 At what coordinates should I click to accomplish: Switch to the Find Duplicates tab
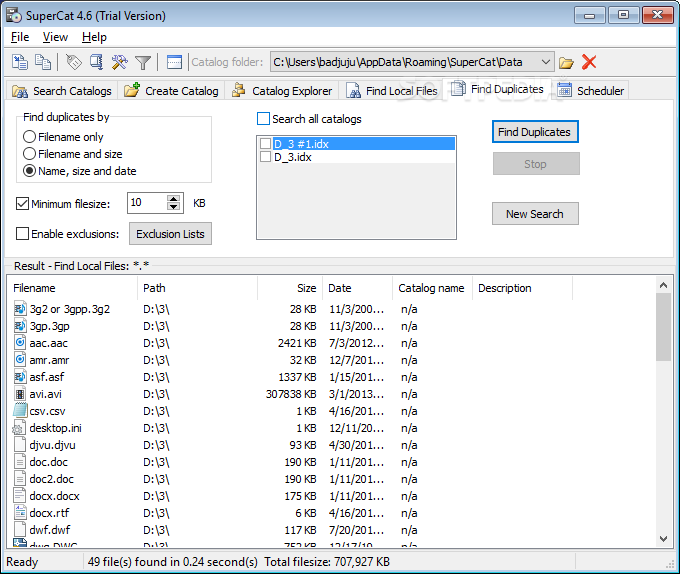[x=497, y=89]
